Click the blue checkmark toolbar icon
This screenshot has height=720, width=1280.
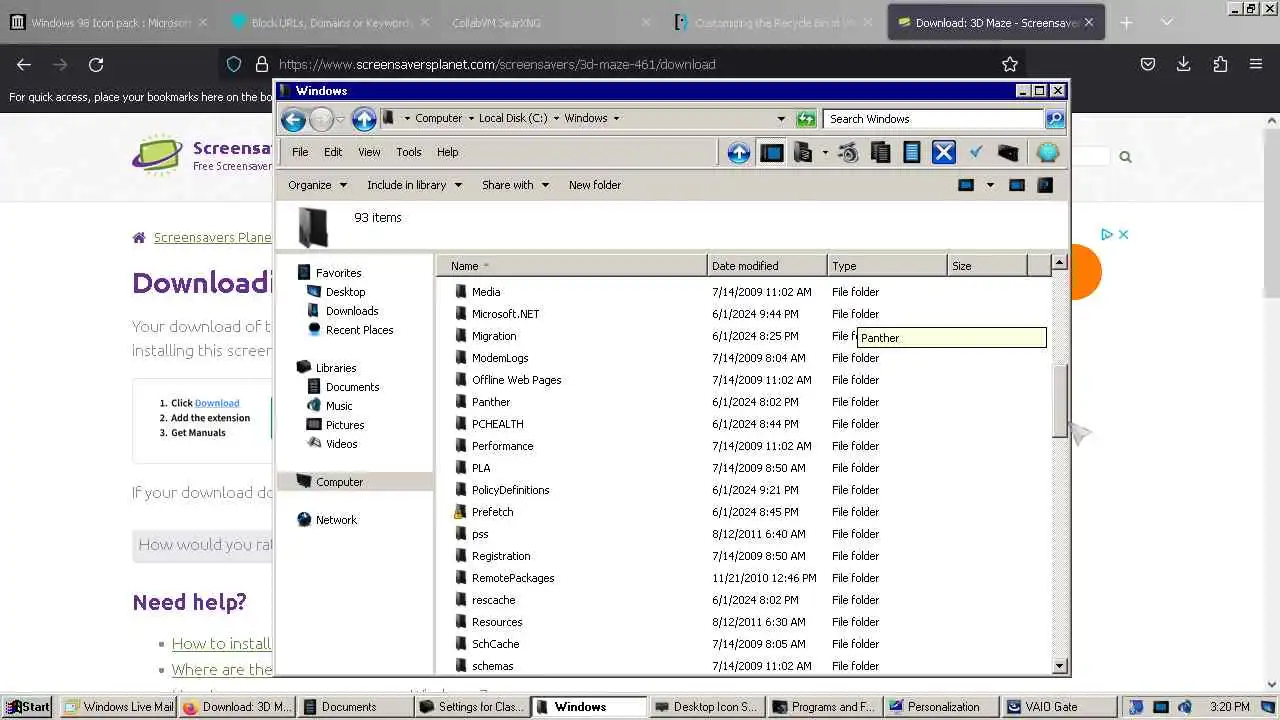pyautogui.click(x=976, y=152)
